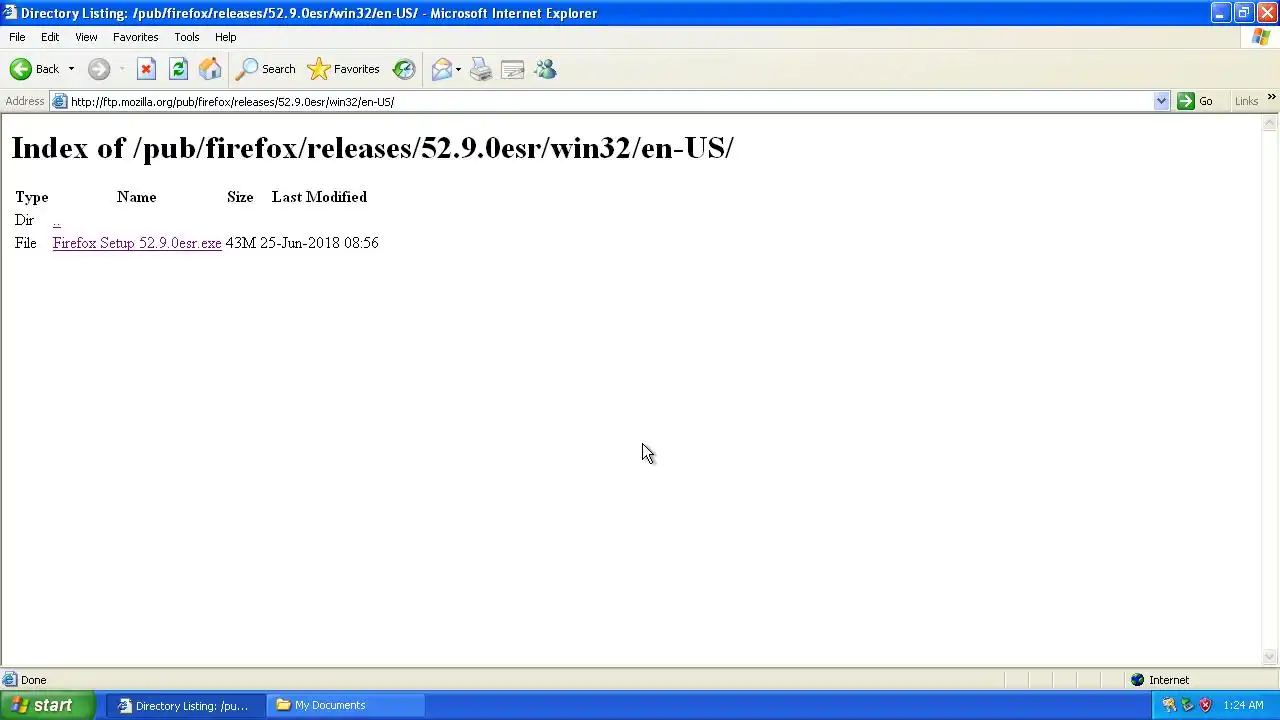Click the red shield security tray icon
1280x720 pixels.
(x=1205, y=705)
